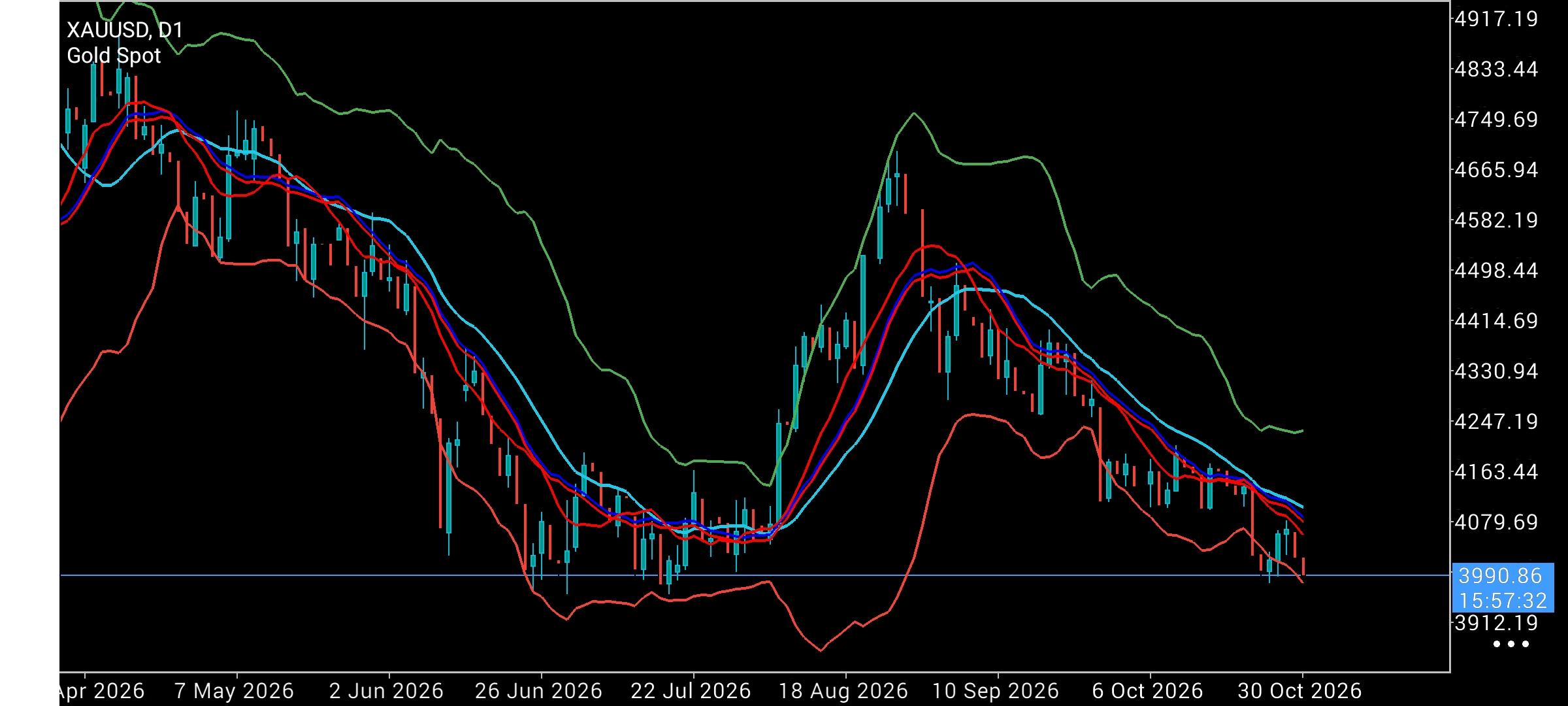
Task: Click the 4414.69 price axis label
Action: tap(1496, 321)
